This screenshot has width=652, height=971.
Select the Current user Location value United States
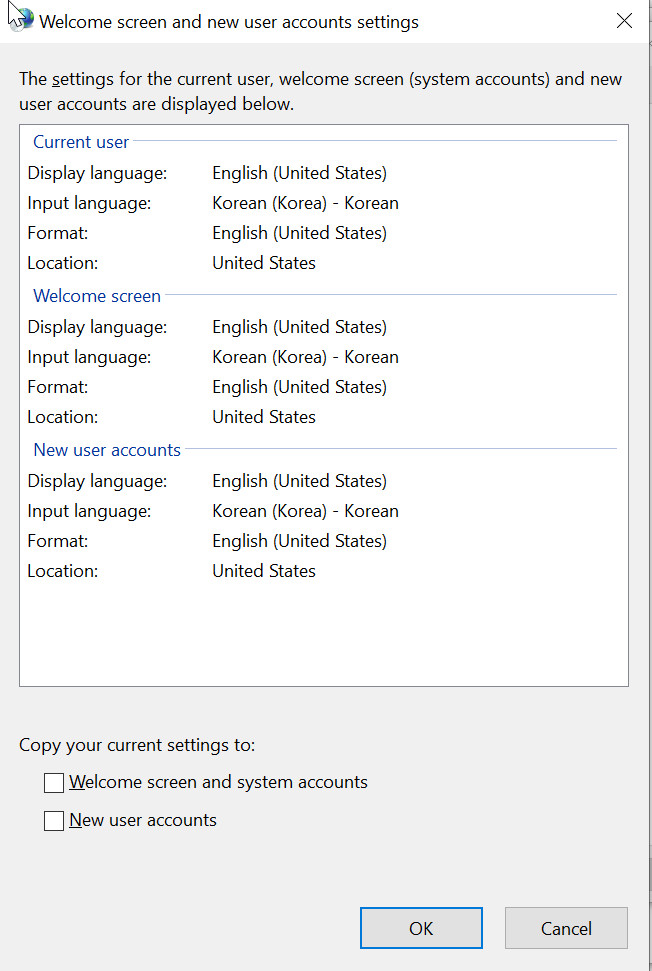tap(264, 263)
